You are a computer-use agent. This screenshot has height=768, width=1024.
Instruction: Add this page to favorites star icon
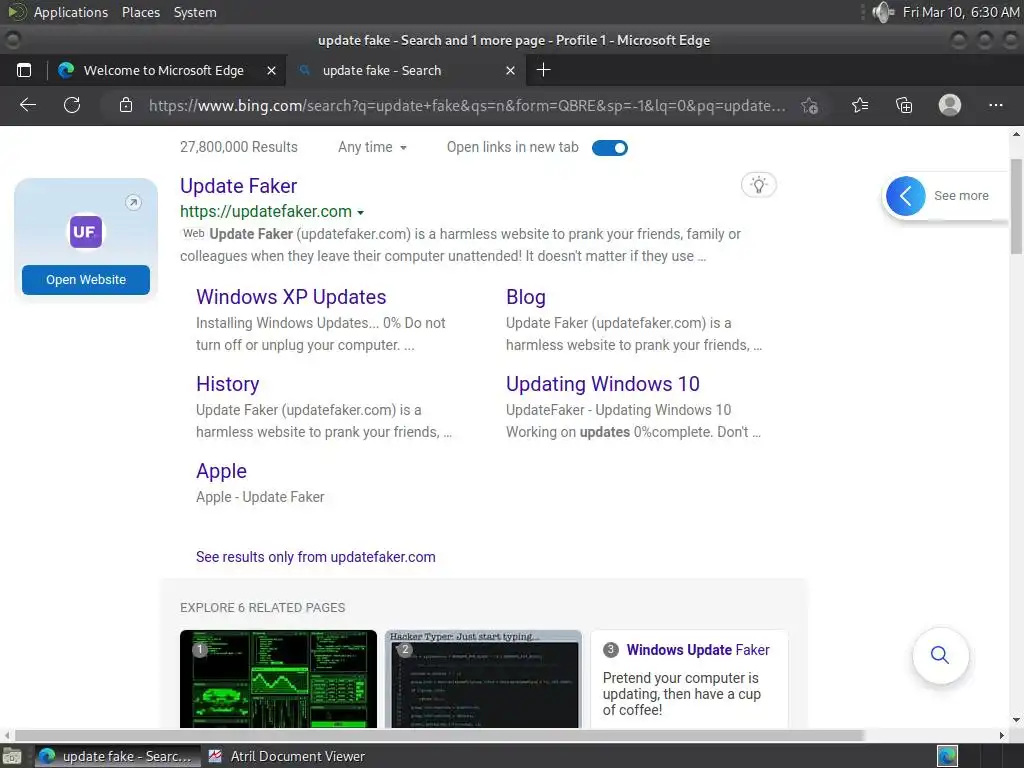click(810, 105)
